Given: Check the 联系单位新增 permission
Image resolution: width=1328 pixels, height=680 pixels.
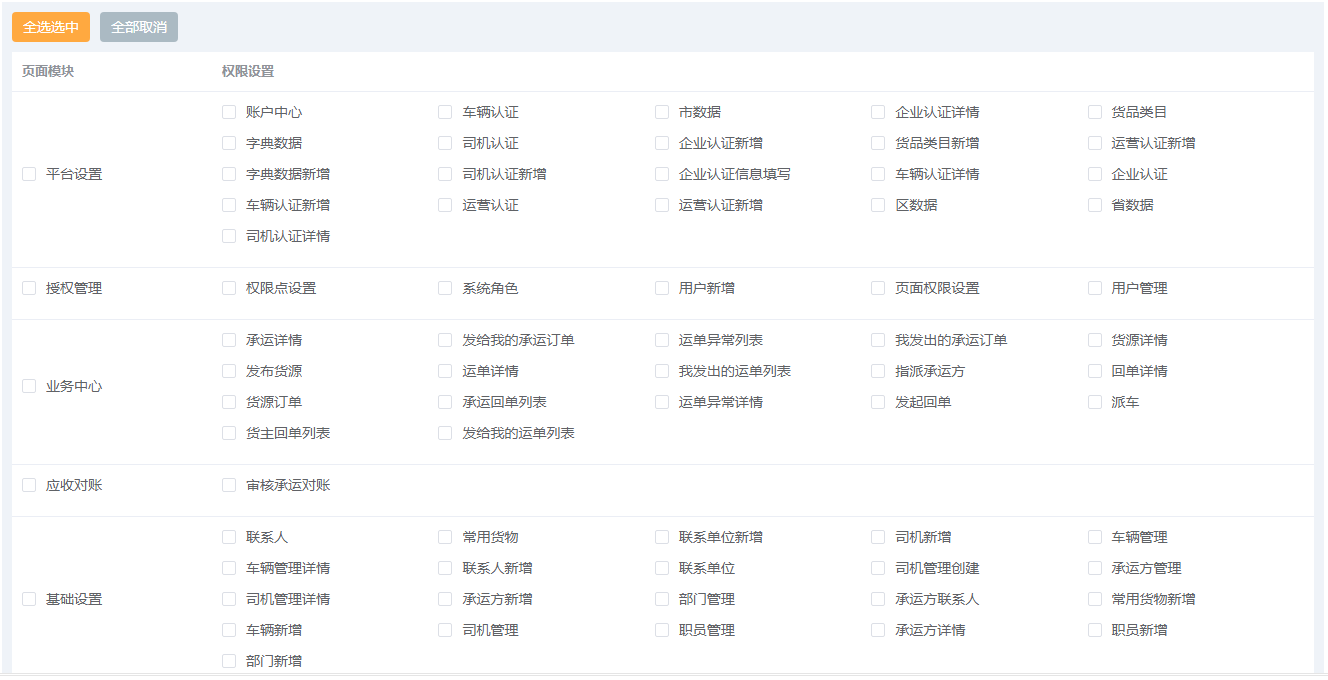Looking at the screenshot, I should coord(662,537).
